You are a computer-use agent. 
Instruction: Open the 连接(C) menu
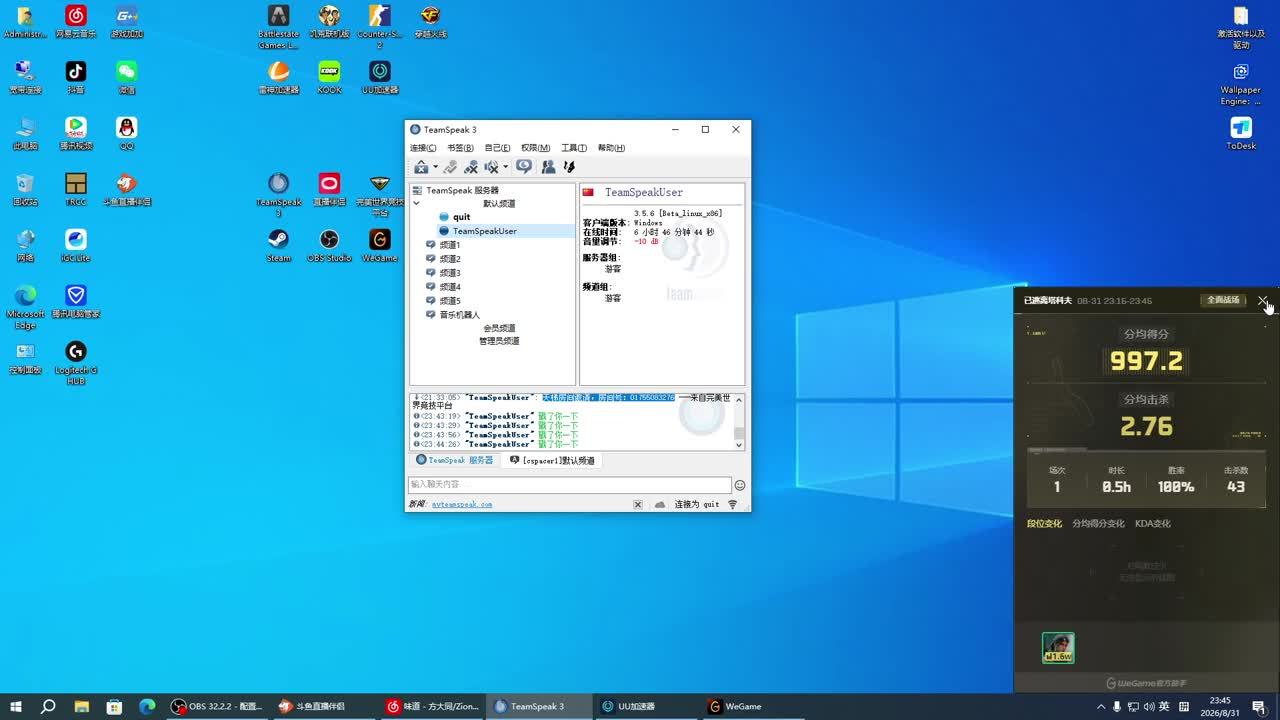[423, 148]
